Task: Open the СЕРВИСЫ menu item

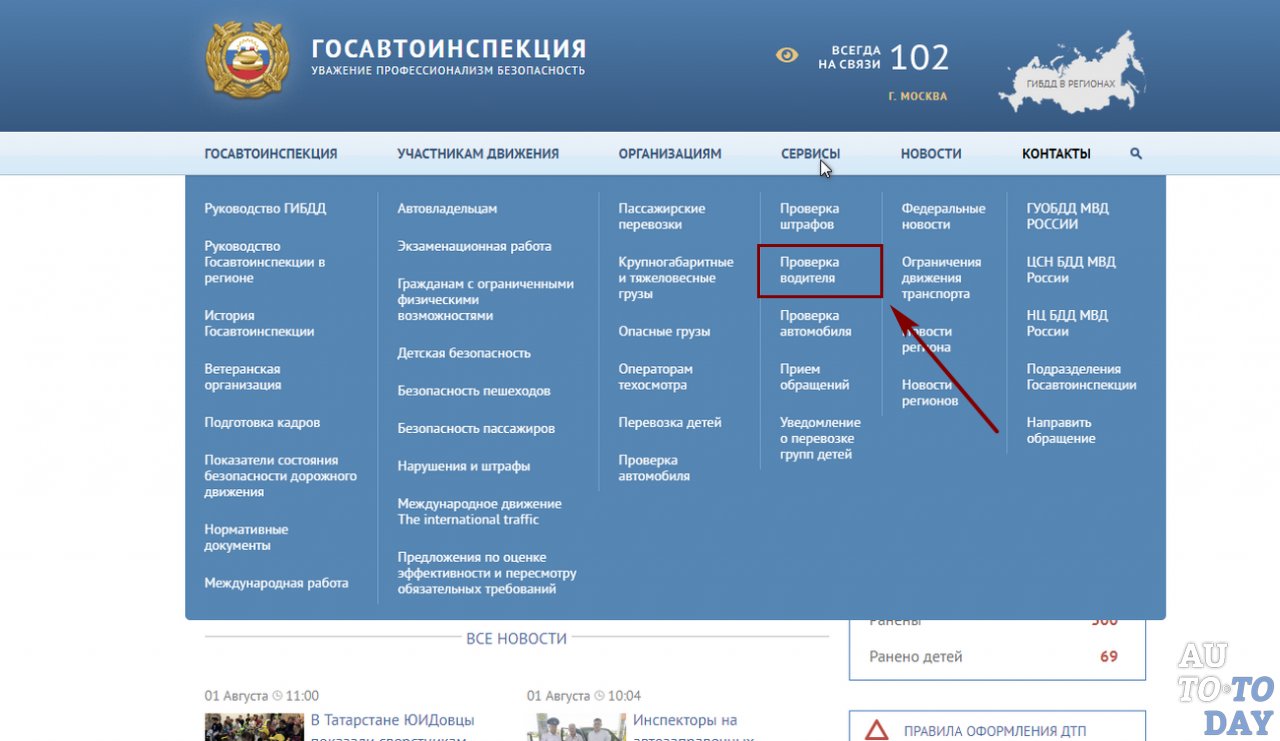Action: (810, 154)
